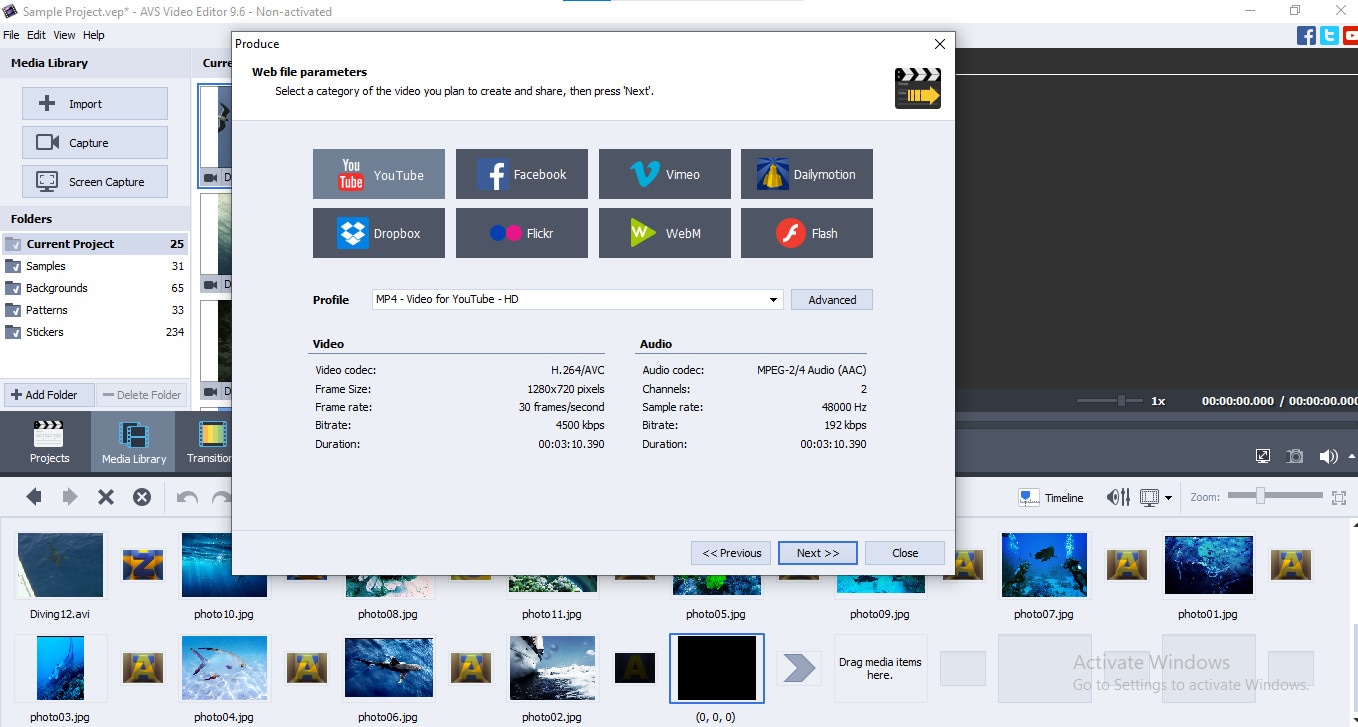Select the Stickers folder

click(x=95, y=332)
